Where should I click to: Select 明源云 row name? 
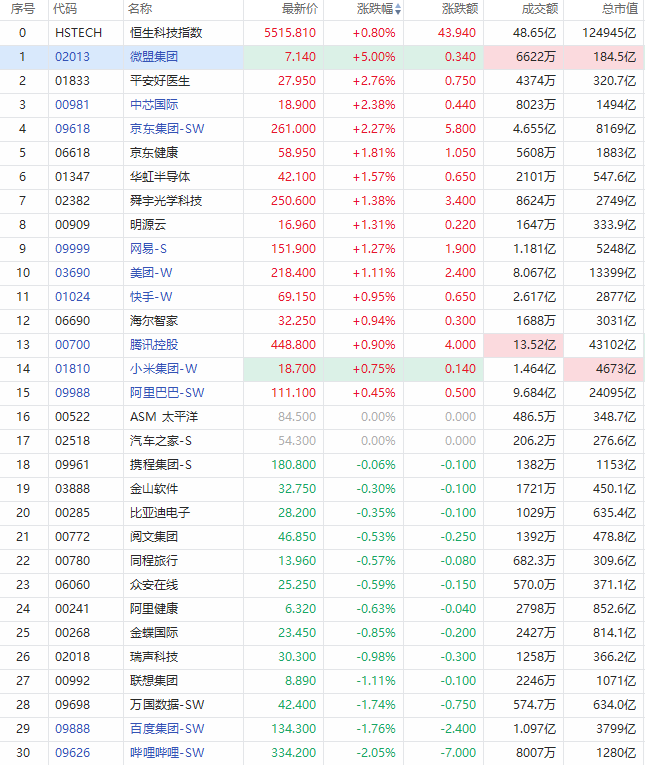148,224
